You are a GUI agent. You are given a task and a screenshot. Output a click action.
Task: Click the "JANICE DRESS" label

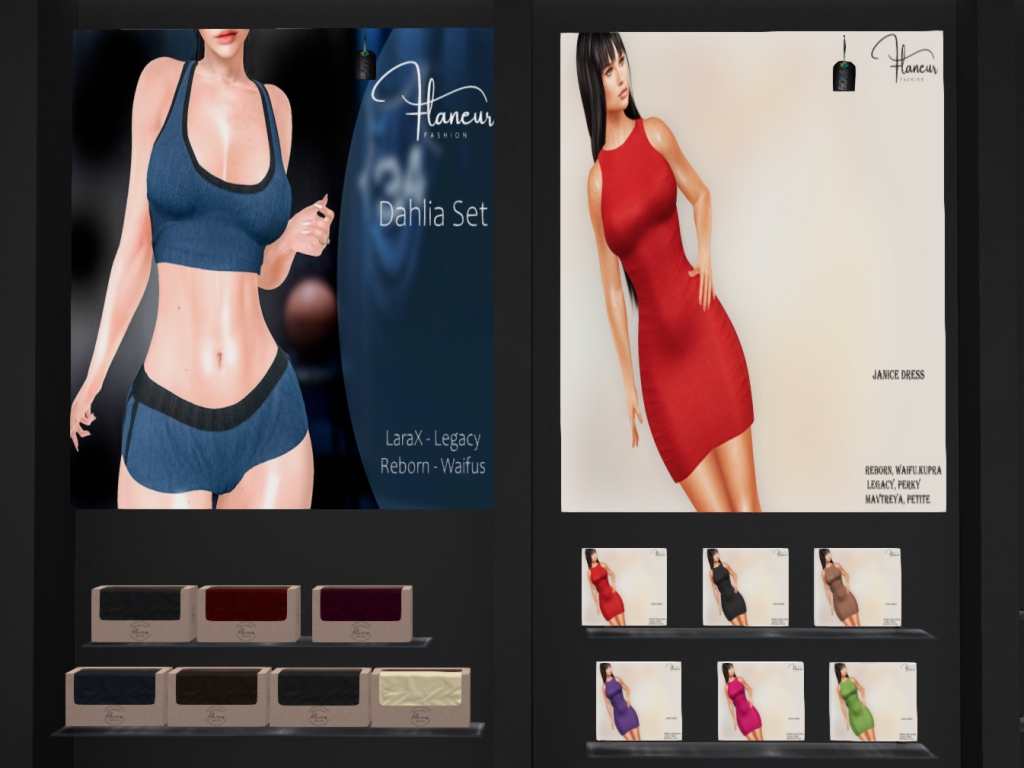[x=898, y=375]
